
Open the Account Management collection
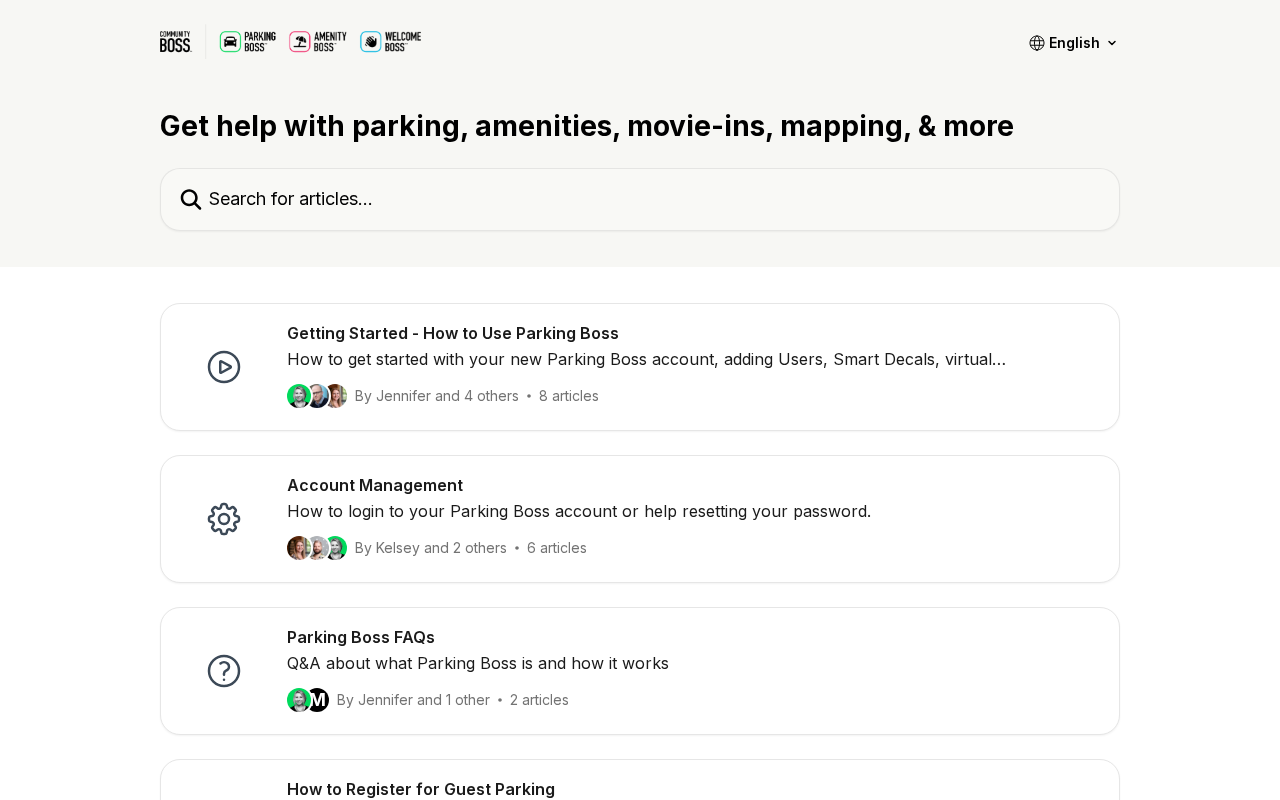point(375,486)
